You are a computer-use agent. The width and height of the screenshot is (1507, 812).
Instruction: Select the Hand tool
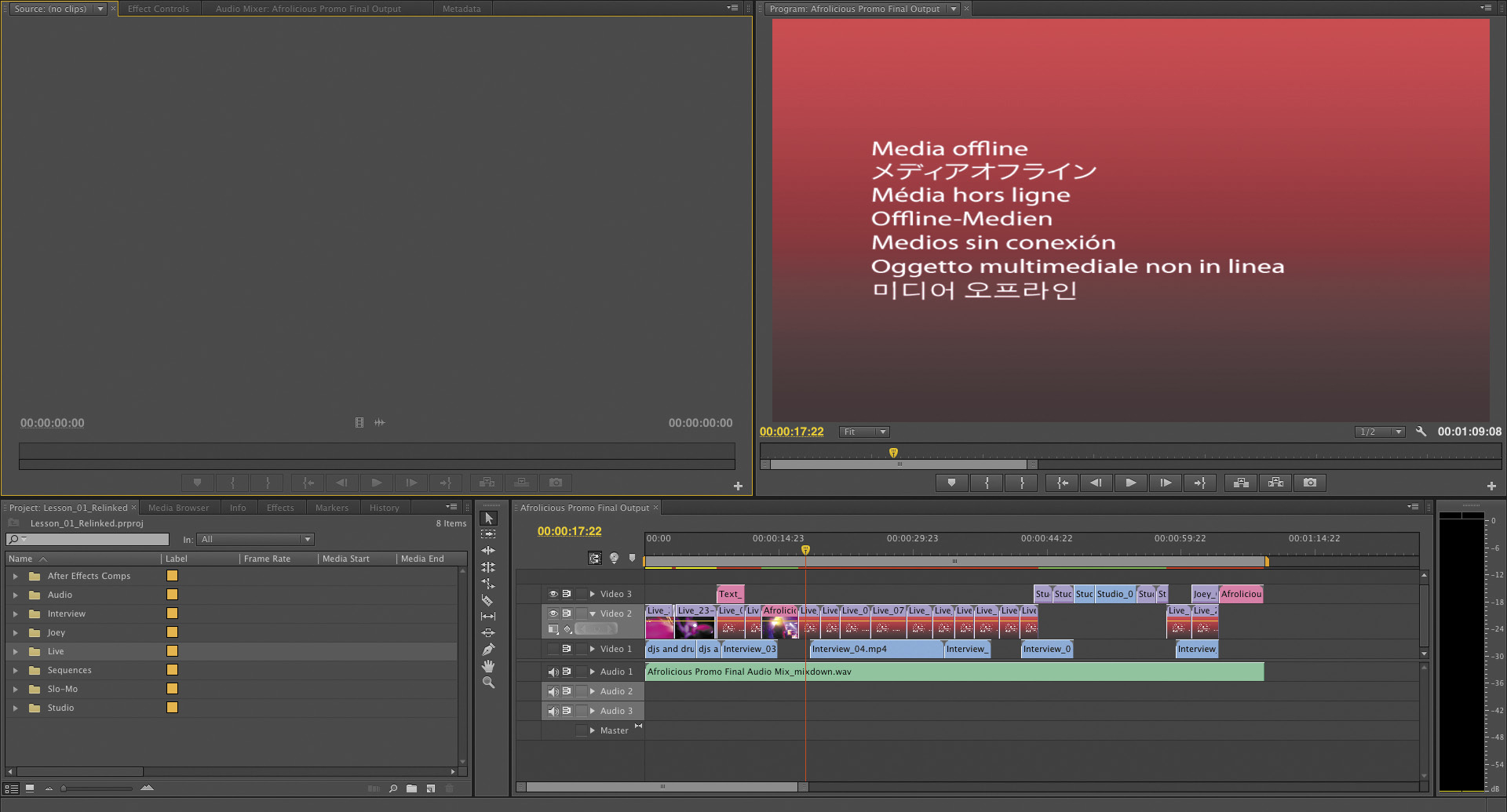click(x=488, y=666)
